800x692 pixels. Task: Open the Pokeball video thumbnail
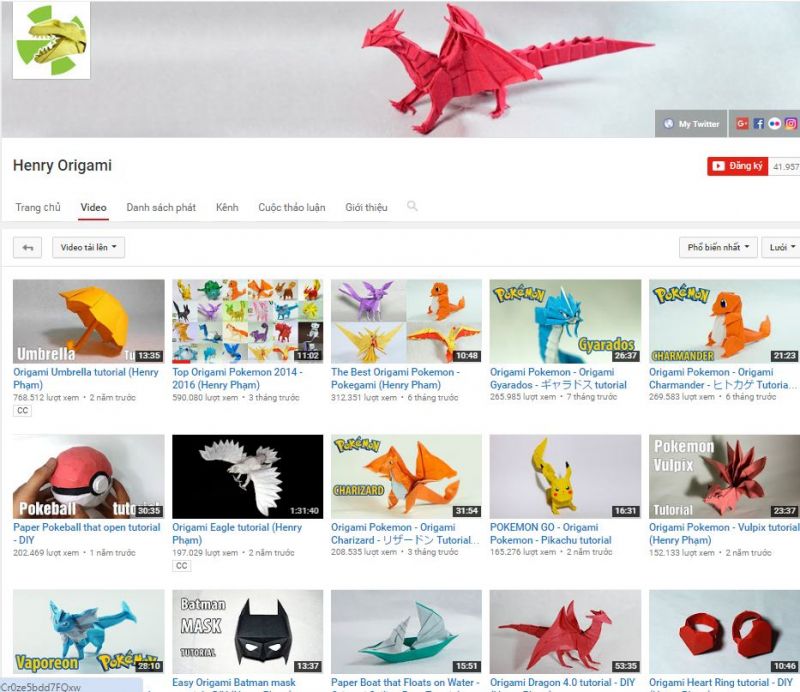(x=88, y=476)
